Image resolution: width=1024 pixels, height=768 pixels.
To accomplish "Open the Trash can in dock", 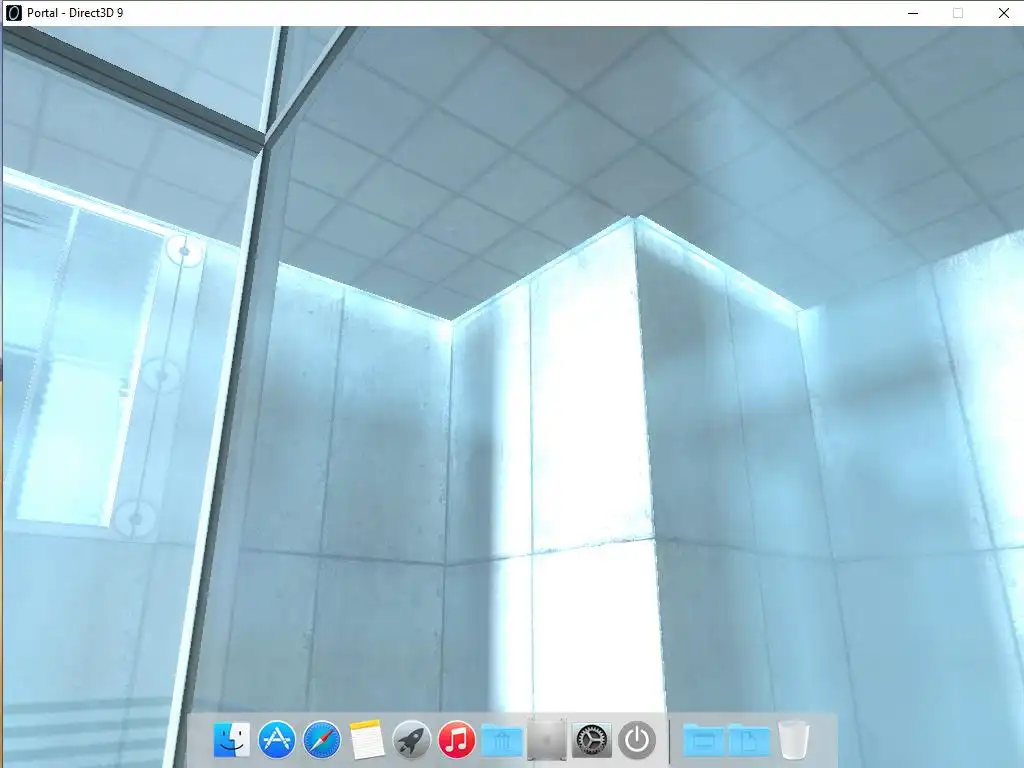I will click(x=793, y=740).
